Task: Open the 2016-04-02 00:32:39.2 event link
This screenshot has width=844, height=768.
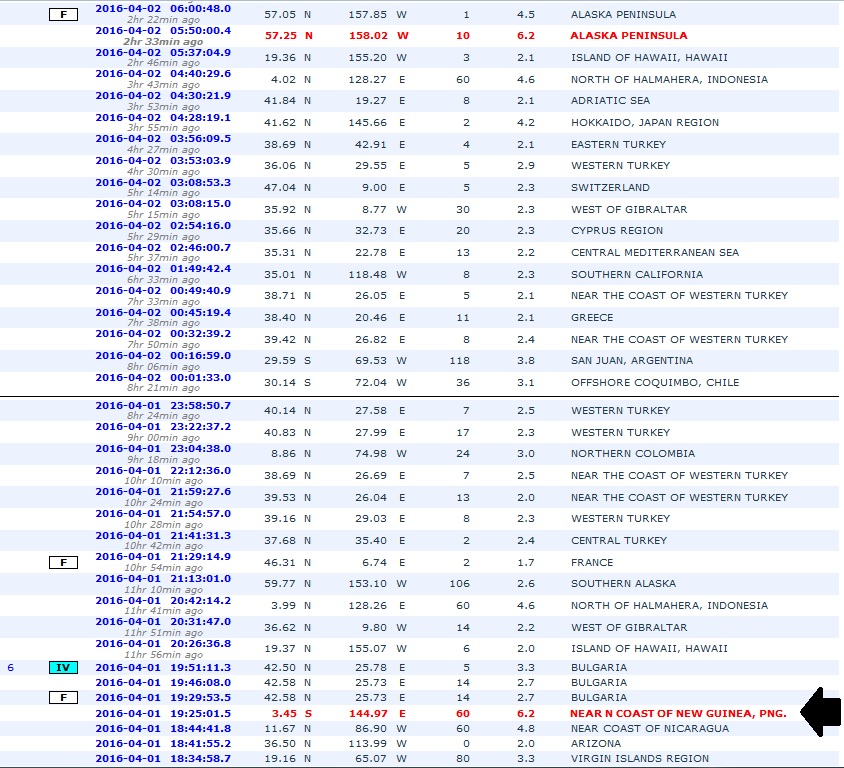Action: click(x=163, y=334)
